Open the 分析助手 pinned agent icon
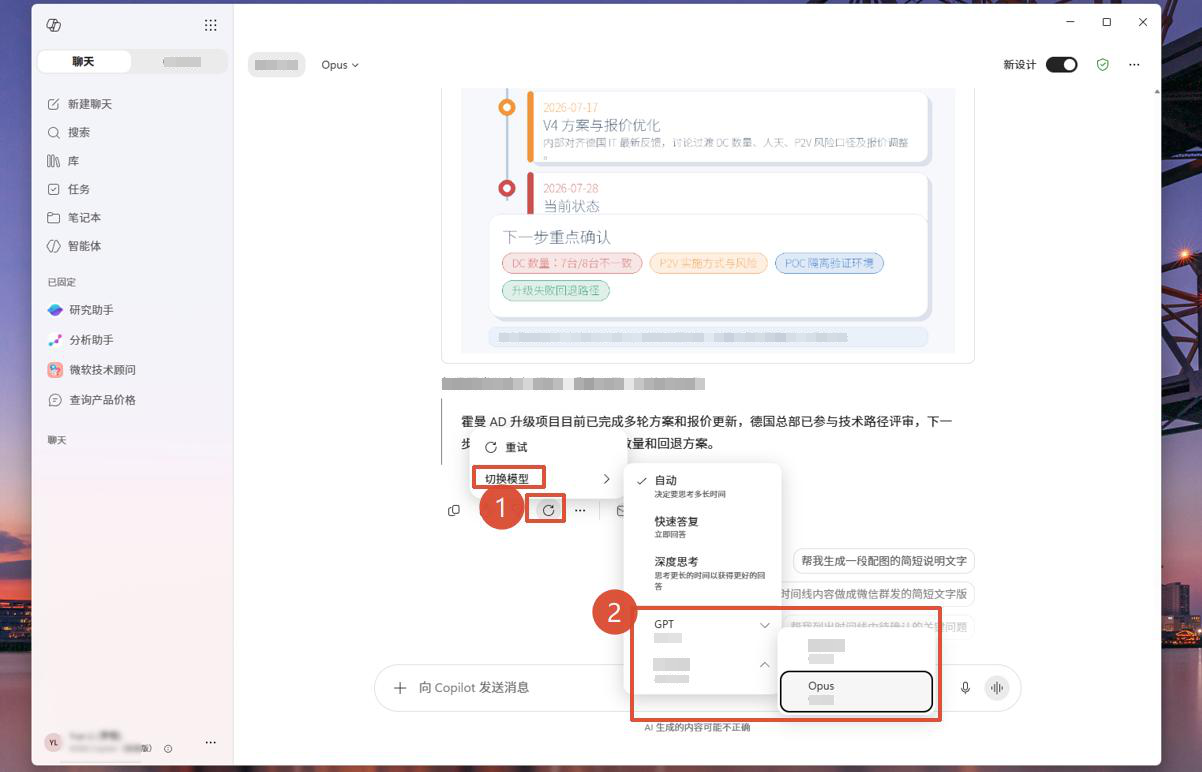 (x=55, y=340)
